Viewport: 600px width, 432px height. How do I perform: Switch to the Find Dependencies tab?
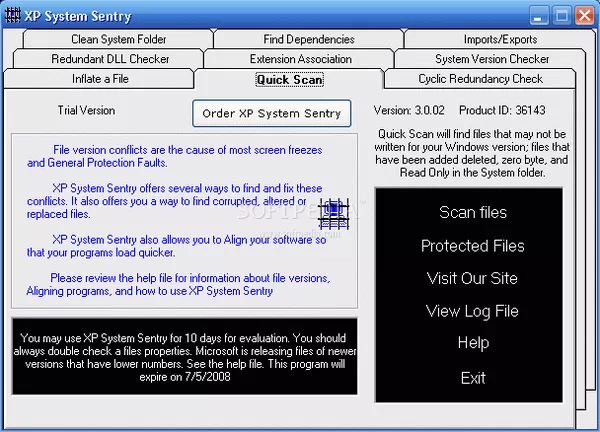(309, 39)
